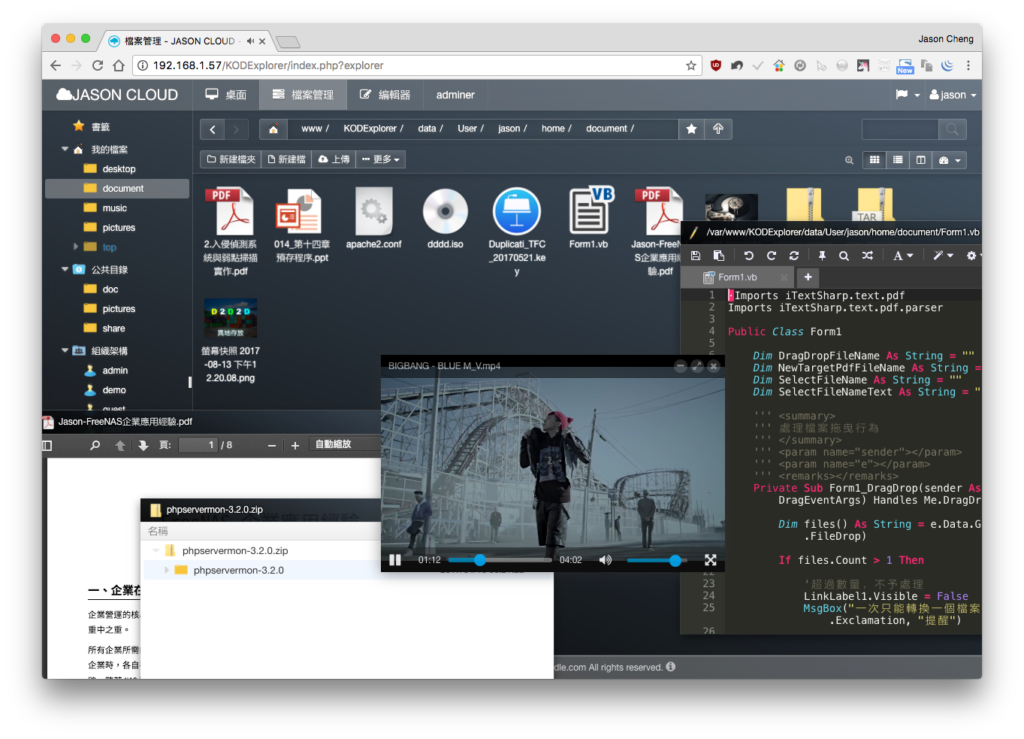1024x739 pixels.
Task: Switch to the 編輯器 tab
Action: (x=385, y=95)
